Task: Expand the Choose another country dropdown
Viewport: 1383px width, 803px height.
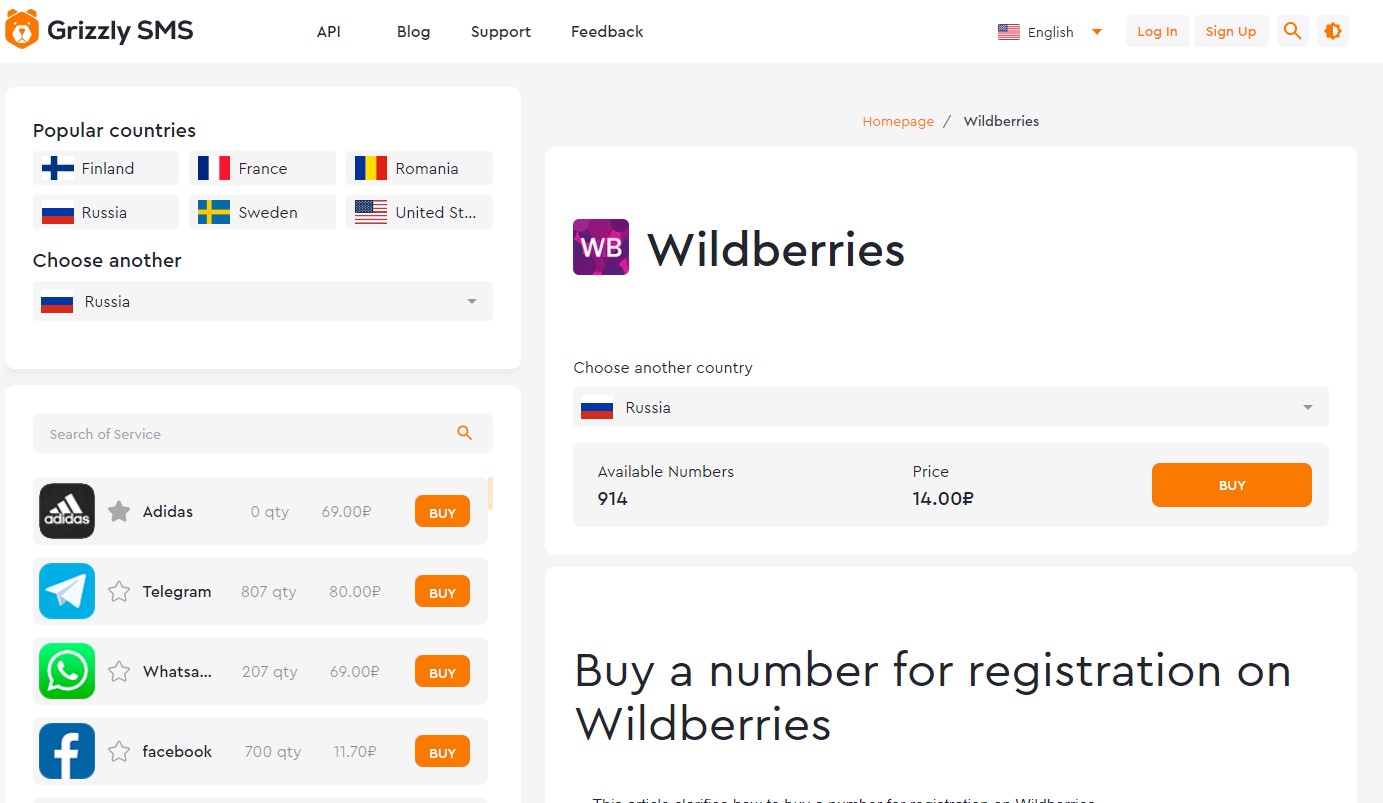Action: pos(951,407)
